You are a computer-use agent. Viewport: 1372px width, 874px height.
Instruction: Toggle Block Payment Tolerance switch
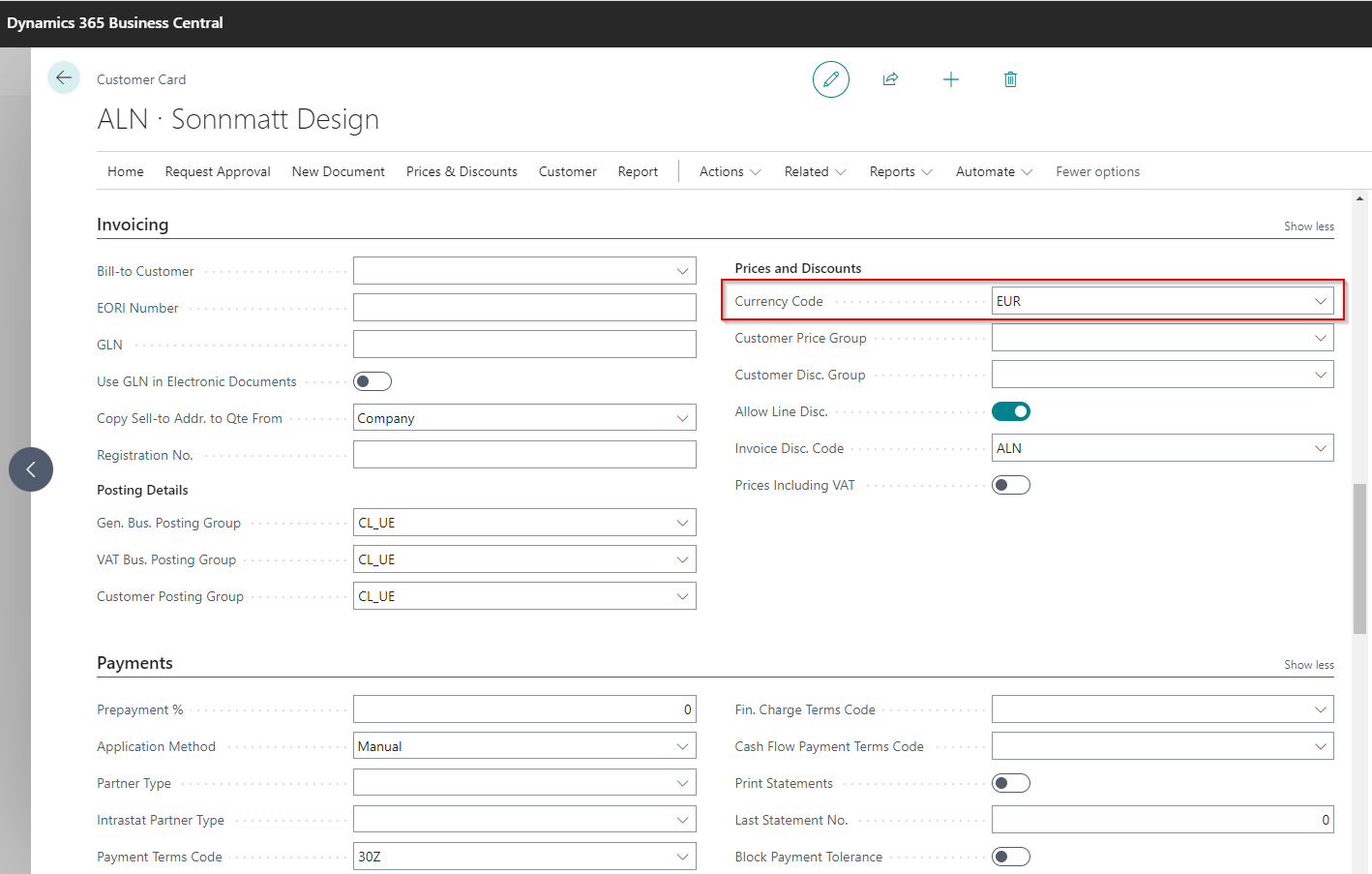pos(1011,857)
